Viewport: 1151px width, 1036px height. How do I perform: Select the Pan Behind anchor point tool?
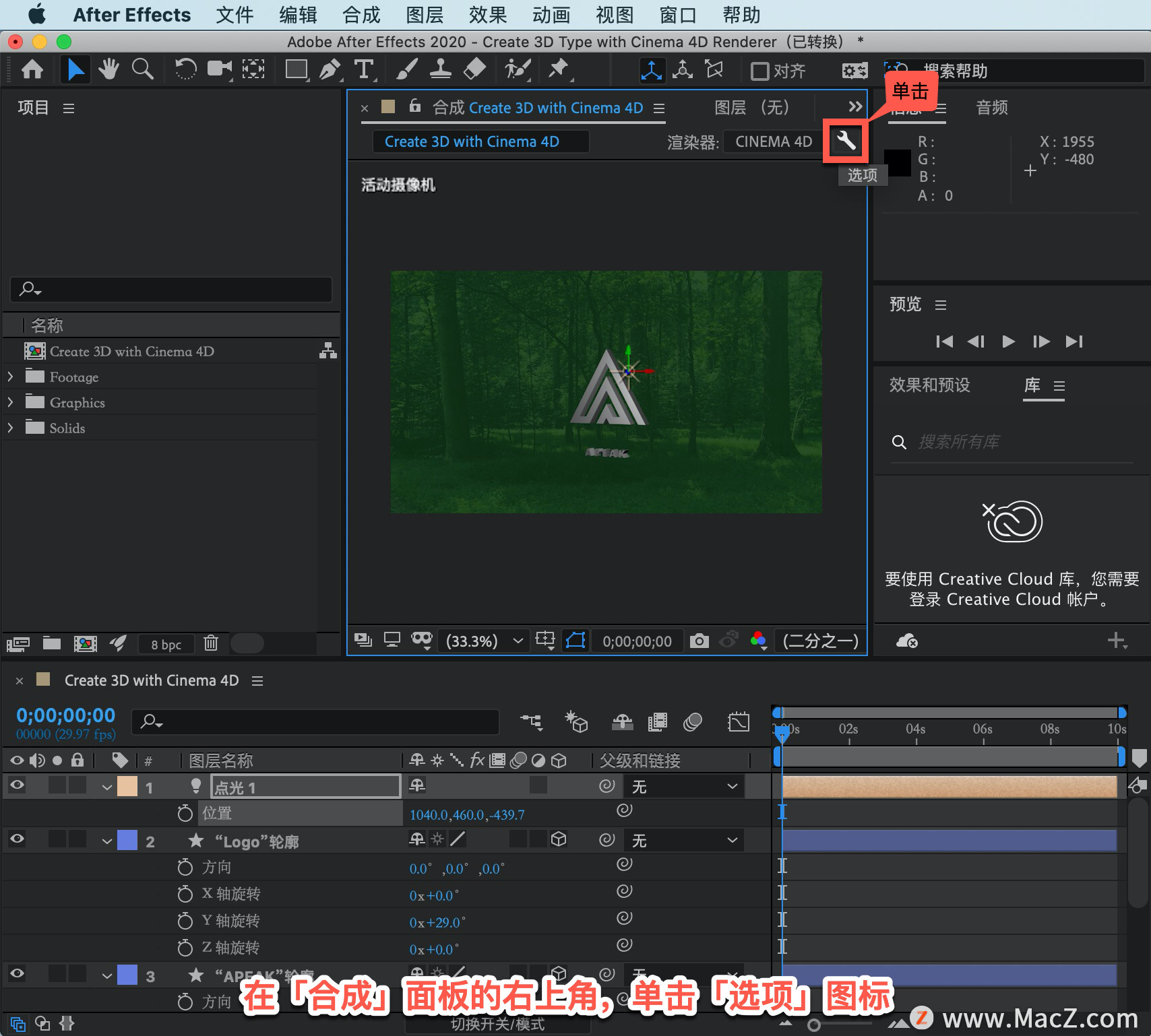(253, 69)
